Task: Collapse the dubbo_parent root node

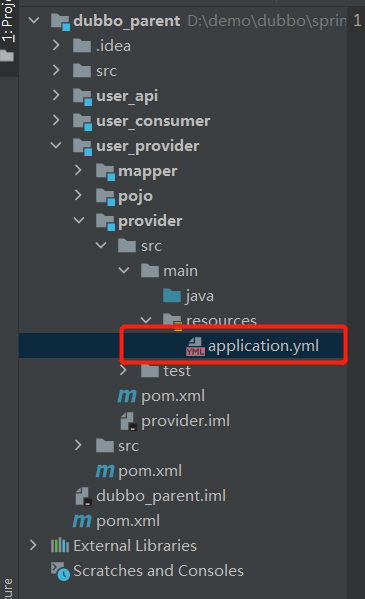Action: 34,20
